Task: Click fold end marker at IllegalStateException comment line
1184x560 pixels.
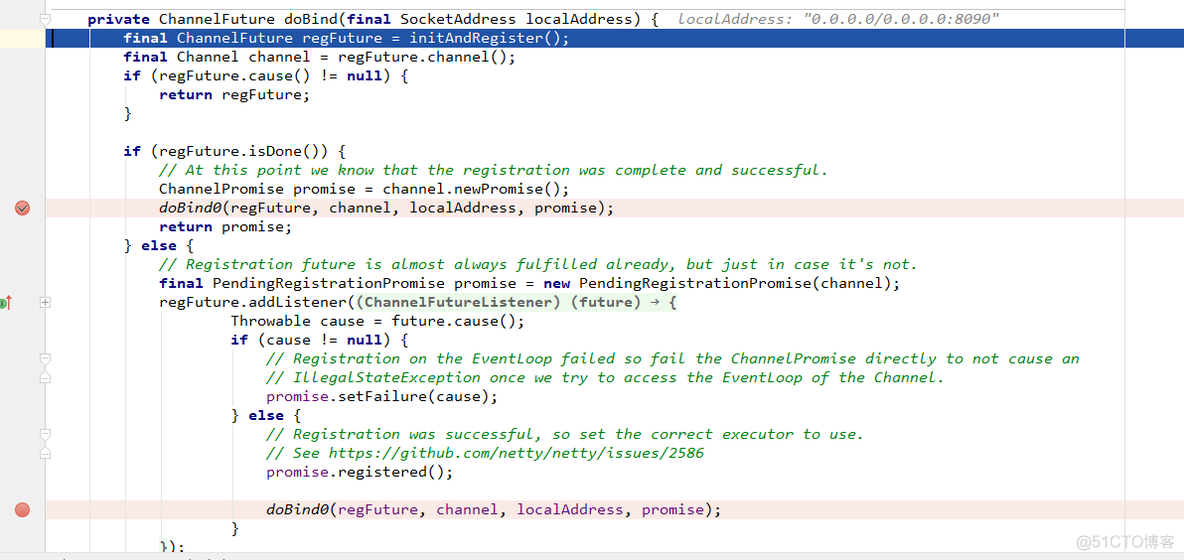Action: pyautogui.click(x=45, y=378)
